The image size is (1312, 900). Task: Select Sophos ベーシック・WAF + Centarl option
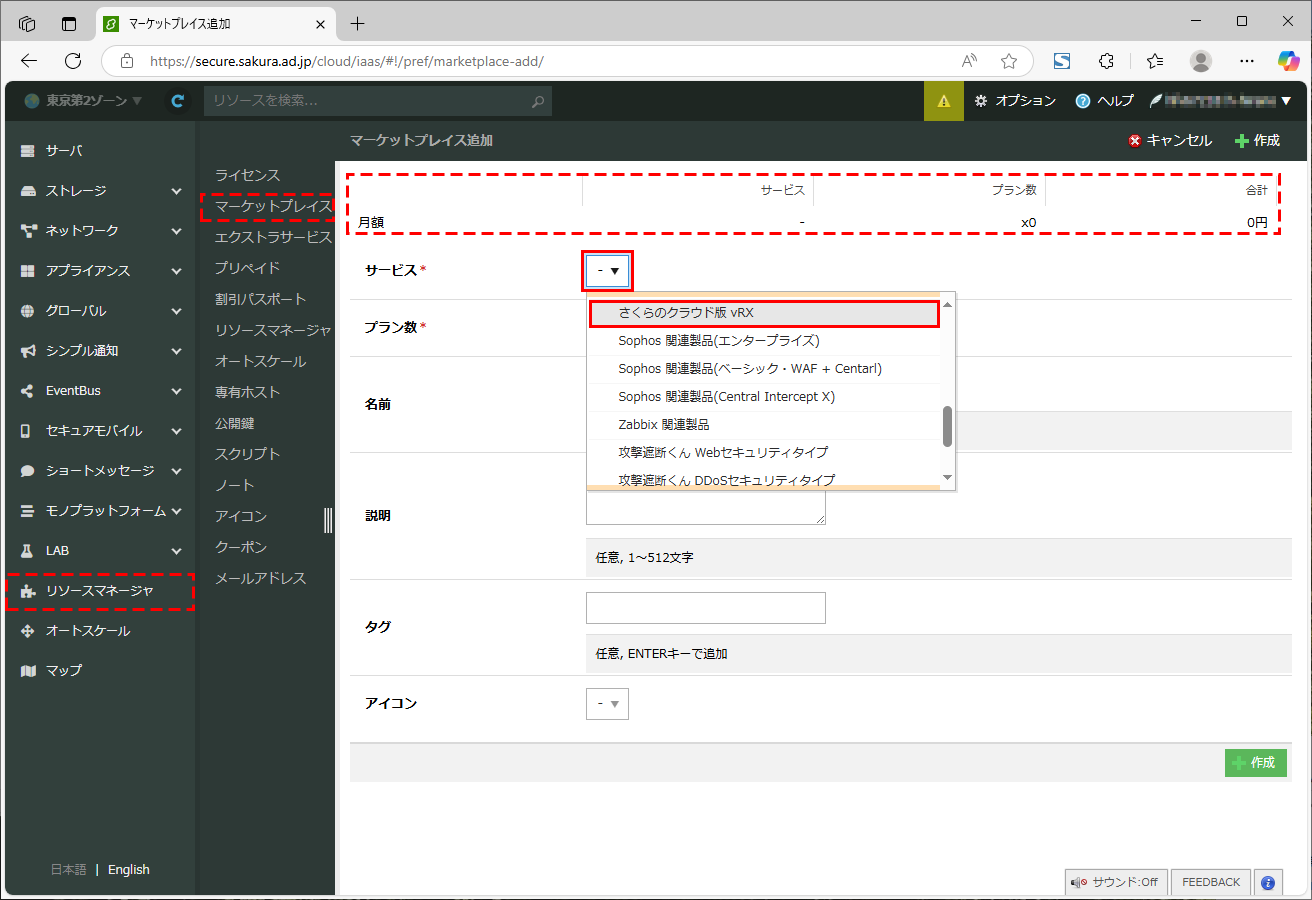point(764,369)
